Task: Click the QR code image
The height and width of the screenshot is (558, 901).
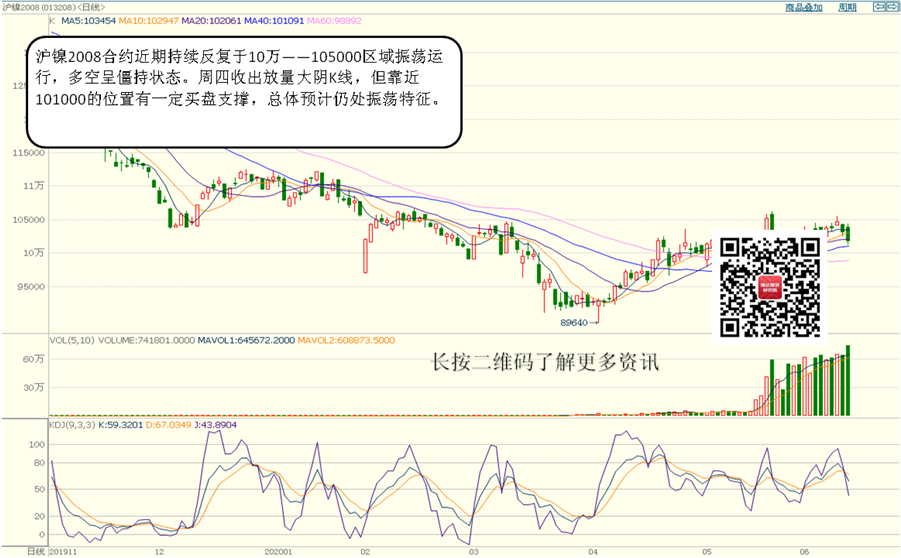Action: [770, 285]
